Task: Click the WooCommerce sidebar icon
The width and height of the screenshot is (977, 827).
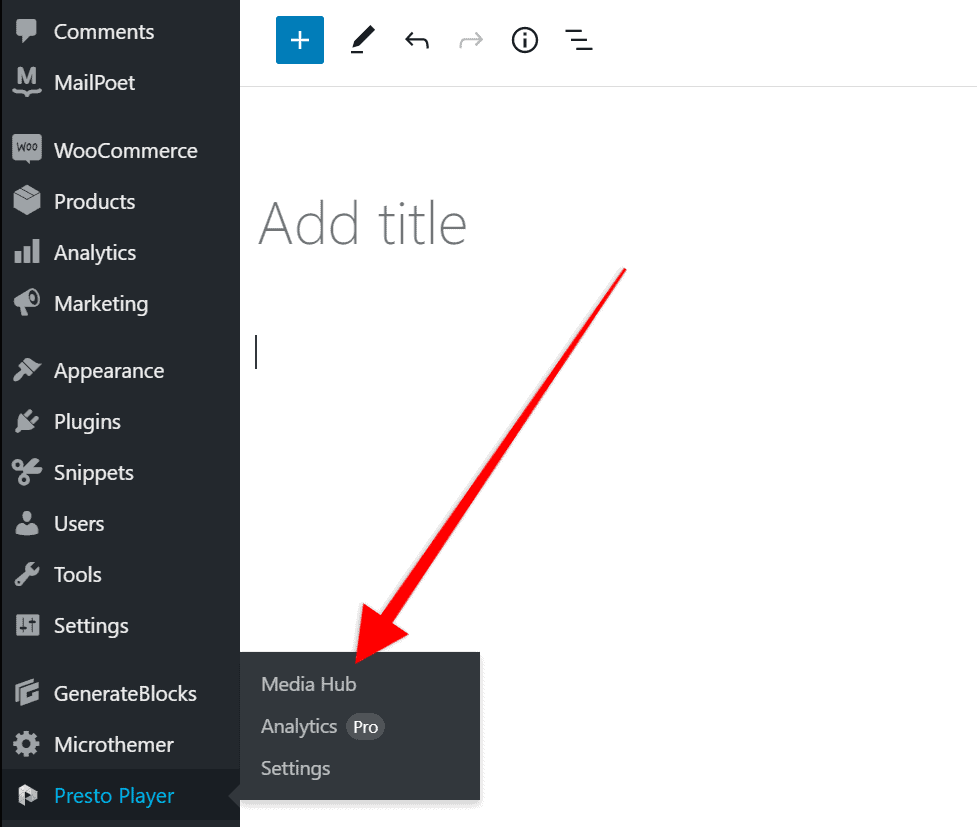Action: [x=25, y=149]
